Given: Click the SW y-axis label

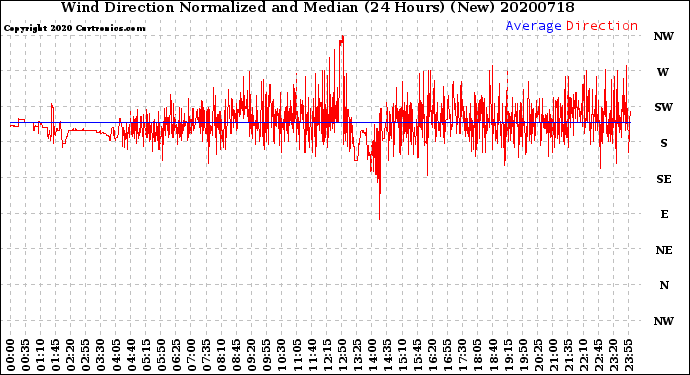Looking at the screenshot, I should pyautogui.click(x=663, y=107).
